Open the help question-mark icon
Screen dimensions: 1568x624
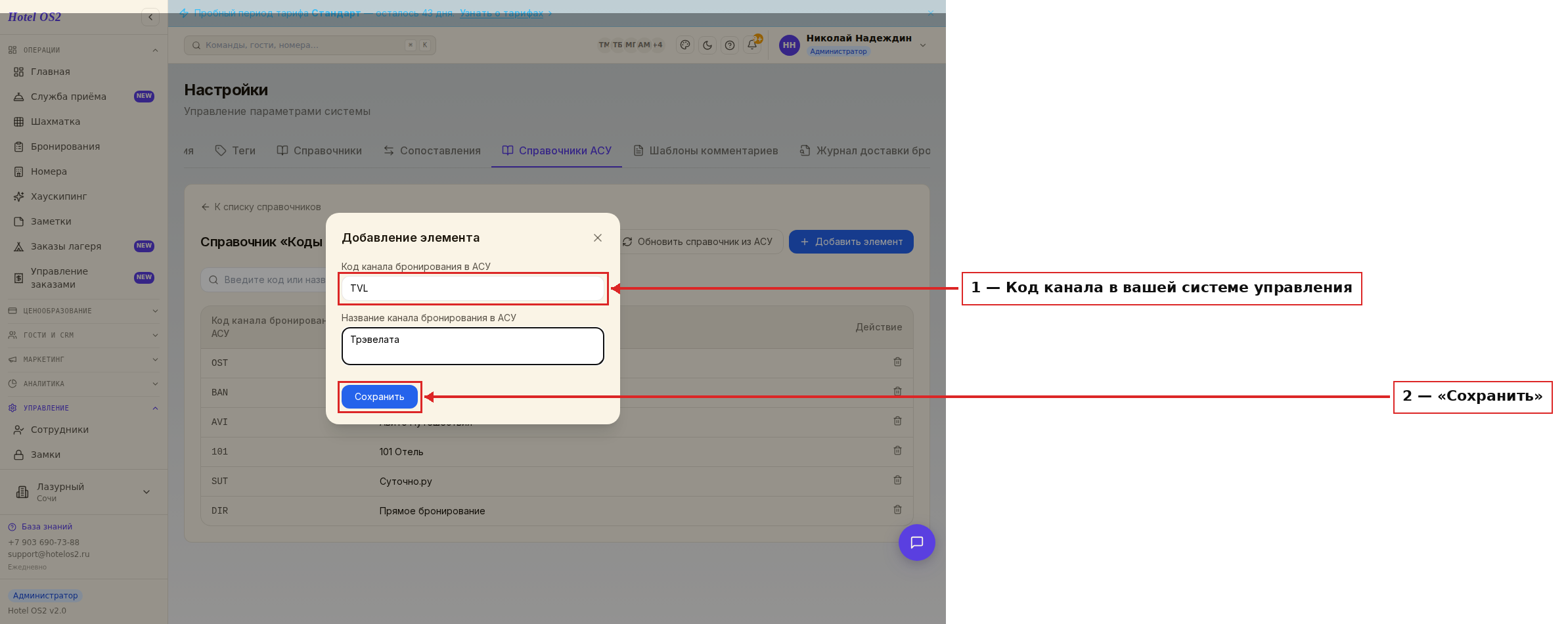point(730,45)
